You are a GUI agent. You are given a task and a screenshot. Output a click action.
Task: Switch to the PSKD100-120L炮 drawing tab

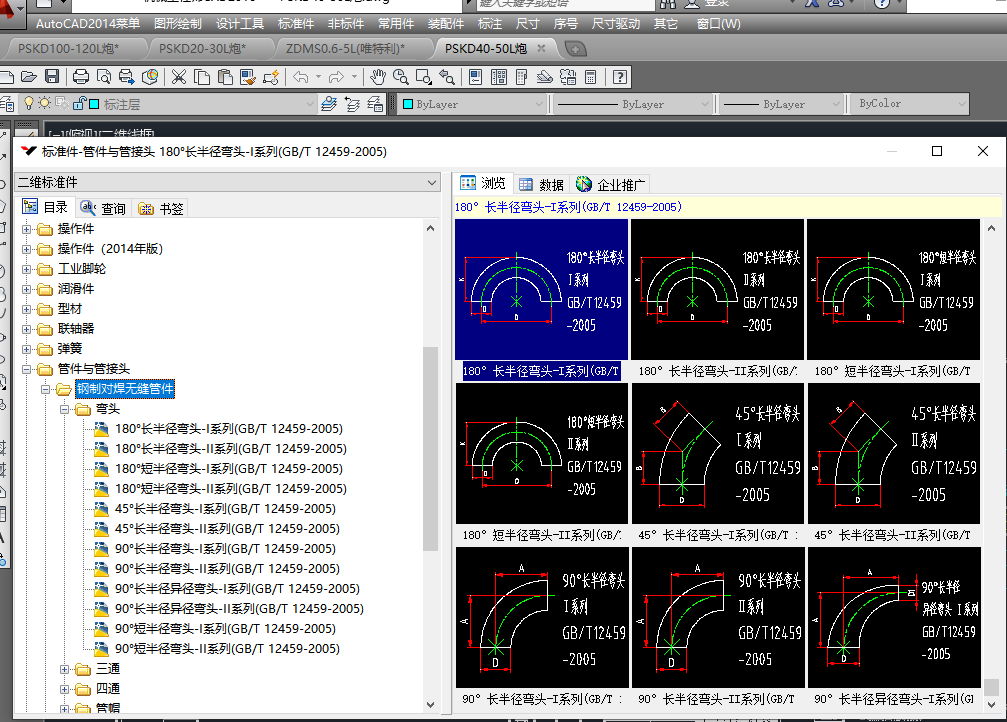(x=68, y=49)
